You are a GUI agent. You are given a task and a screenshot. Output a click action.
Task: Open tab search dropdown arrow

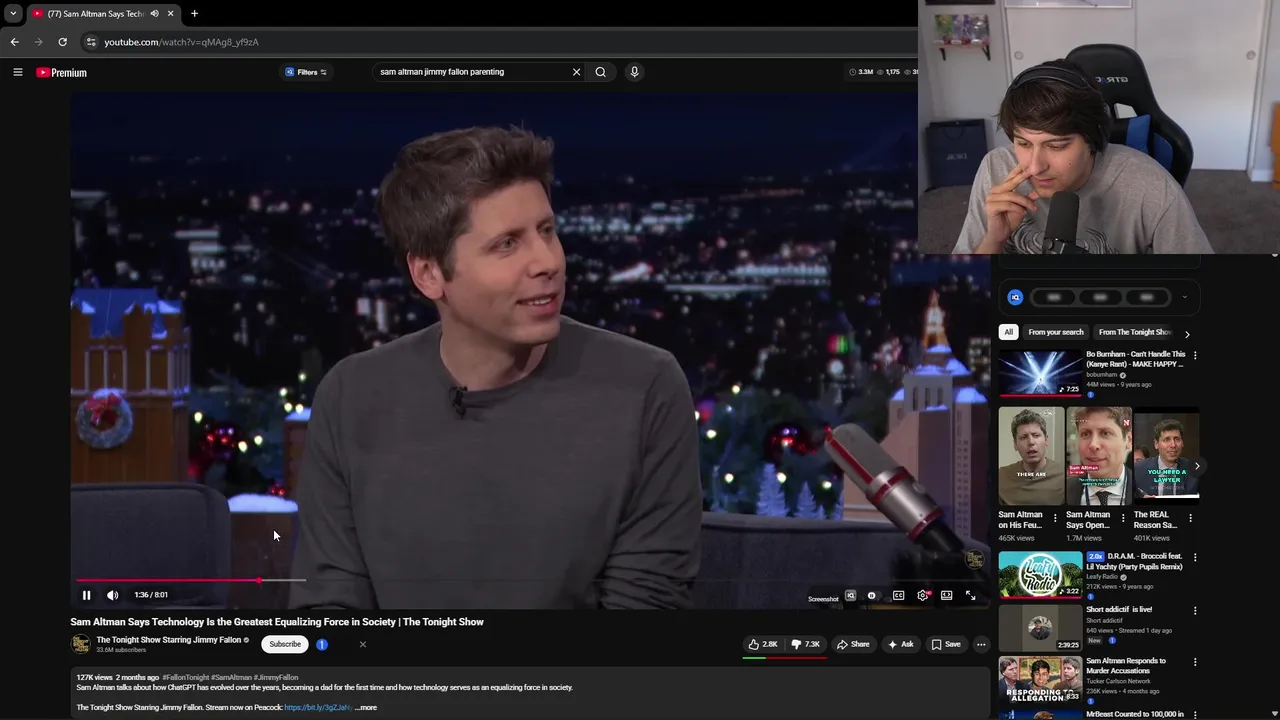tap(13, 14)
